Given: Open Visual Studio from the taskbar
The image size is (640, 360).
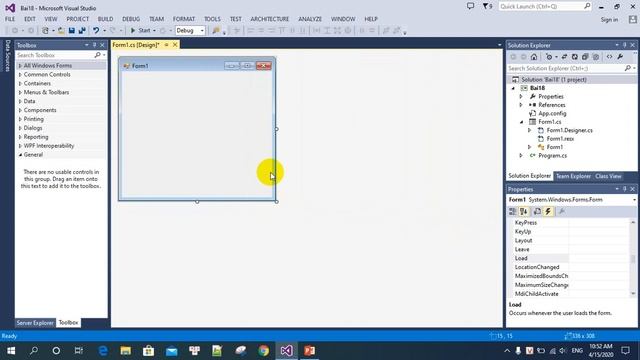Looking at the screenshot, I should [287, 351].
